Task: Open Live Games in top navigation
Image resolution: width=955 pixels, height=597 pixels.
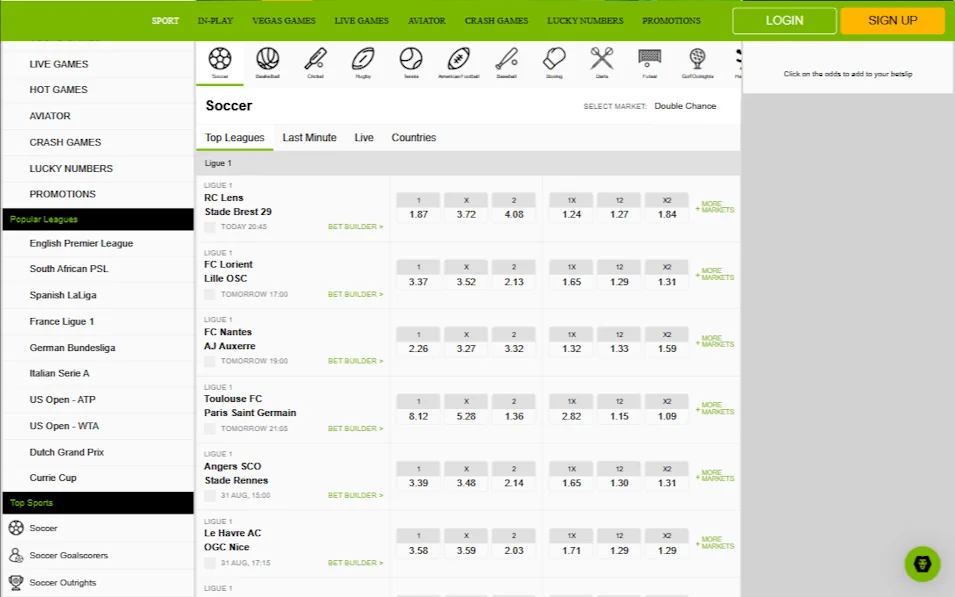Action: pyautogui.click(x=361, y=21)
